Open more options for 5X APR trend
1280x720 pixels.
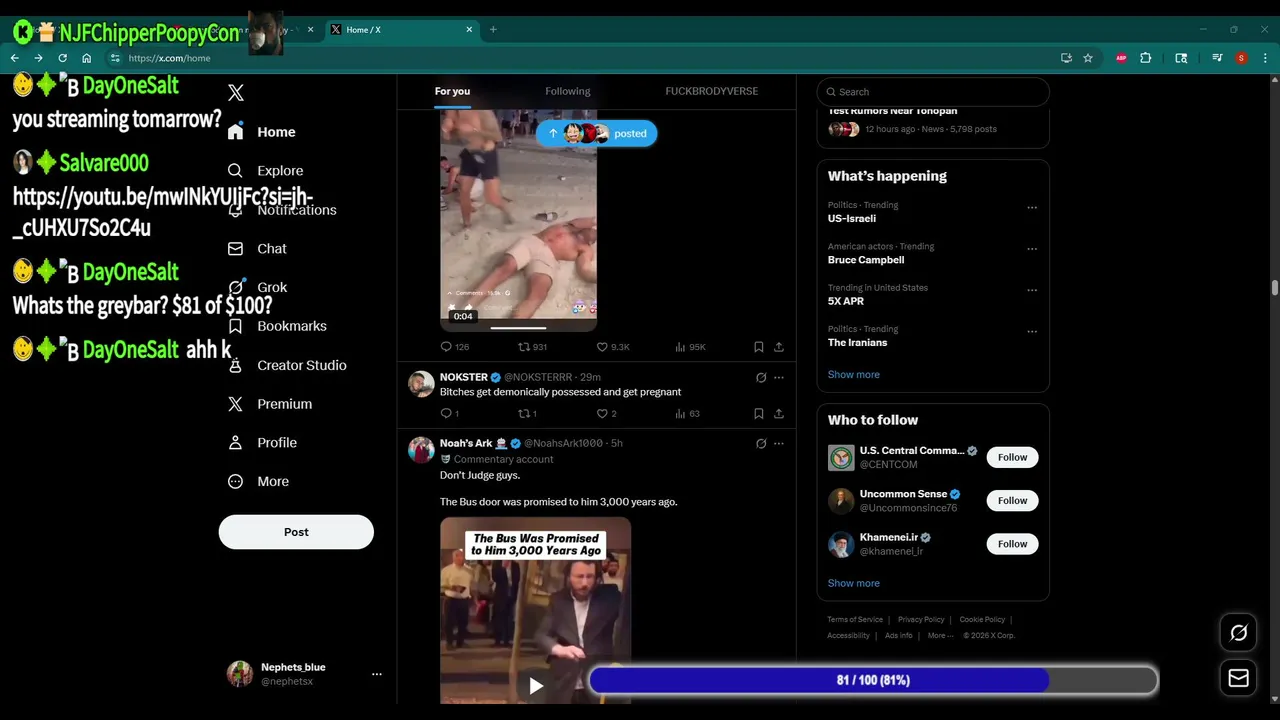tap(1032, 290)
